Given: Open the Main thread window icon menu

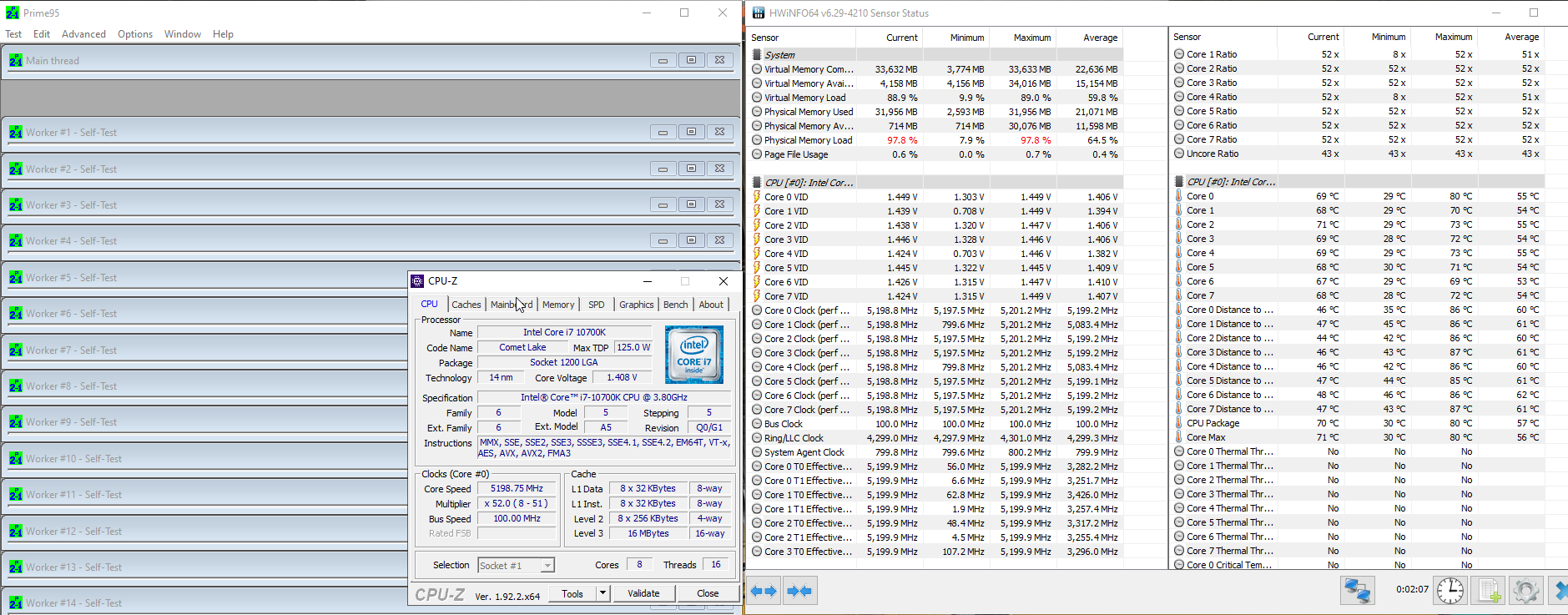Looking at the screenshot, I should point(16,60).
